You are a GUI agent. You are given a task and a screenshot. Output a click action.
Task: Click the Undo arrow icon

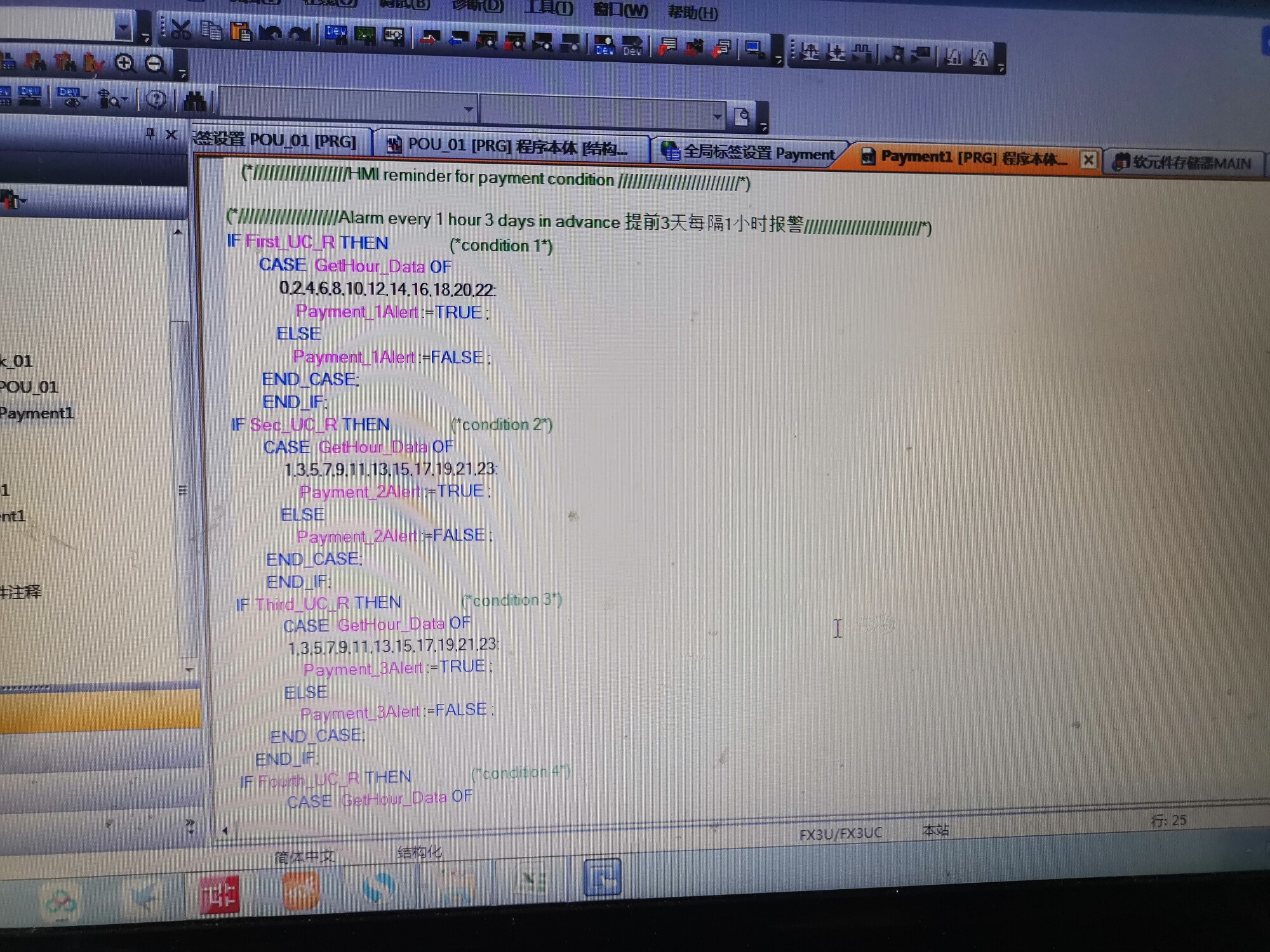(271, 33)
